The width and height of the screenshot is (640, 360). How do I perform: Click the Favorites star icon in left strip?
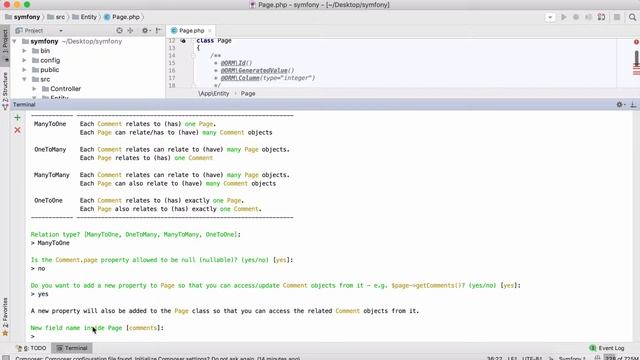[5, 333]
